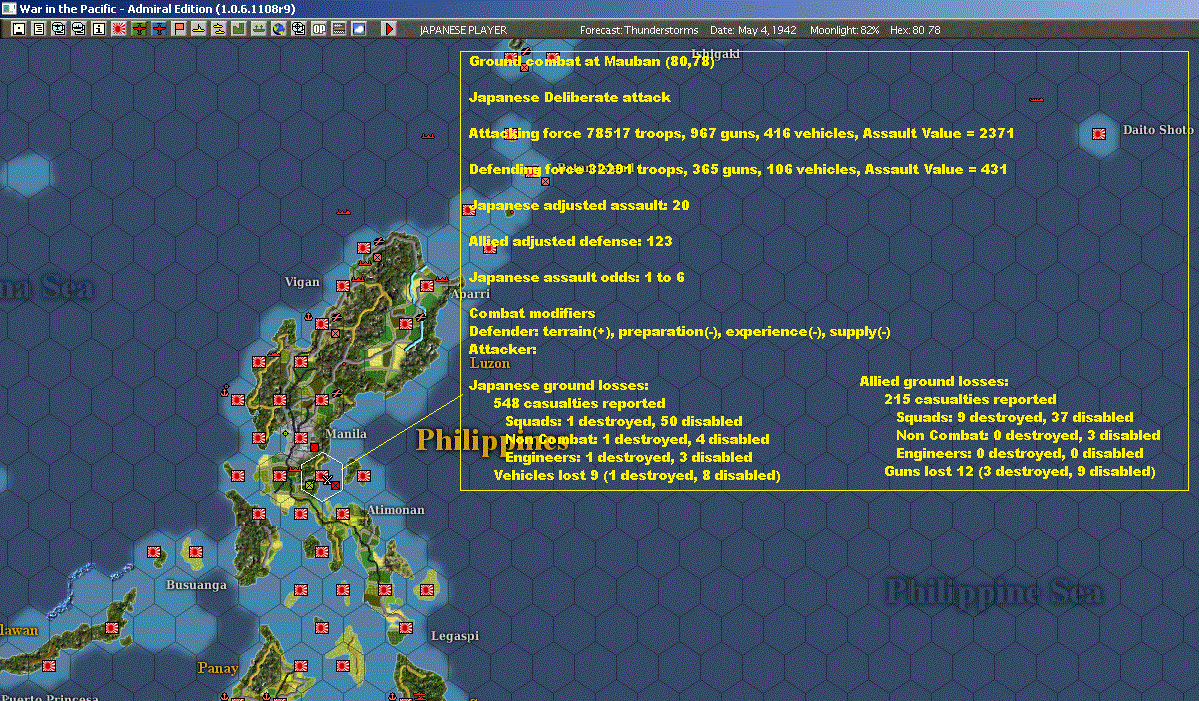
Task: Click the Japanese rising sun flag icon
Action: tap(119, 29)
